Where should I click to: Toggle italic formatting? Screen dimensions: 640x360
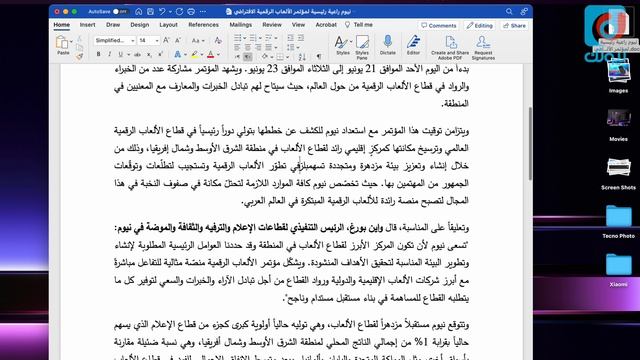pyautogui.click(x=109, y=54)
